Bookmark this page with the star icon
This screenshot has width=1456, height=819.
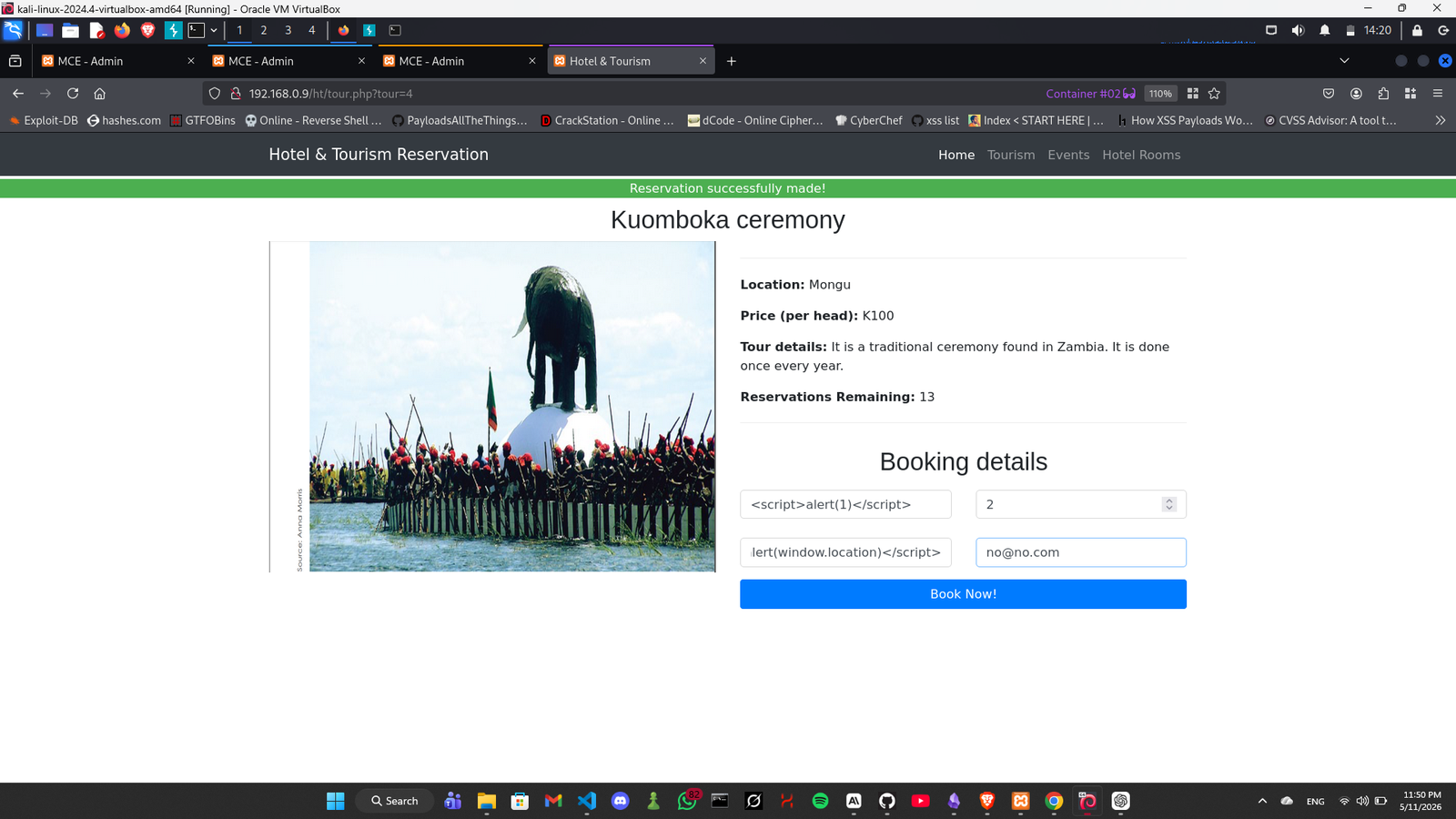tap(1214, 94)
